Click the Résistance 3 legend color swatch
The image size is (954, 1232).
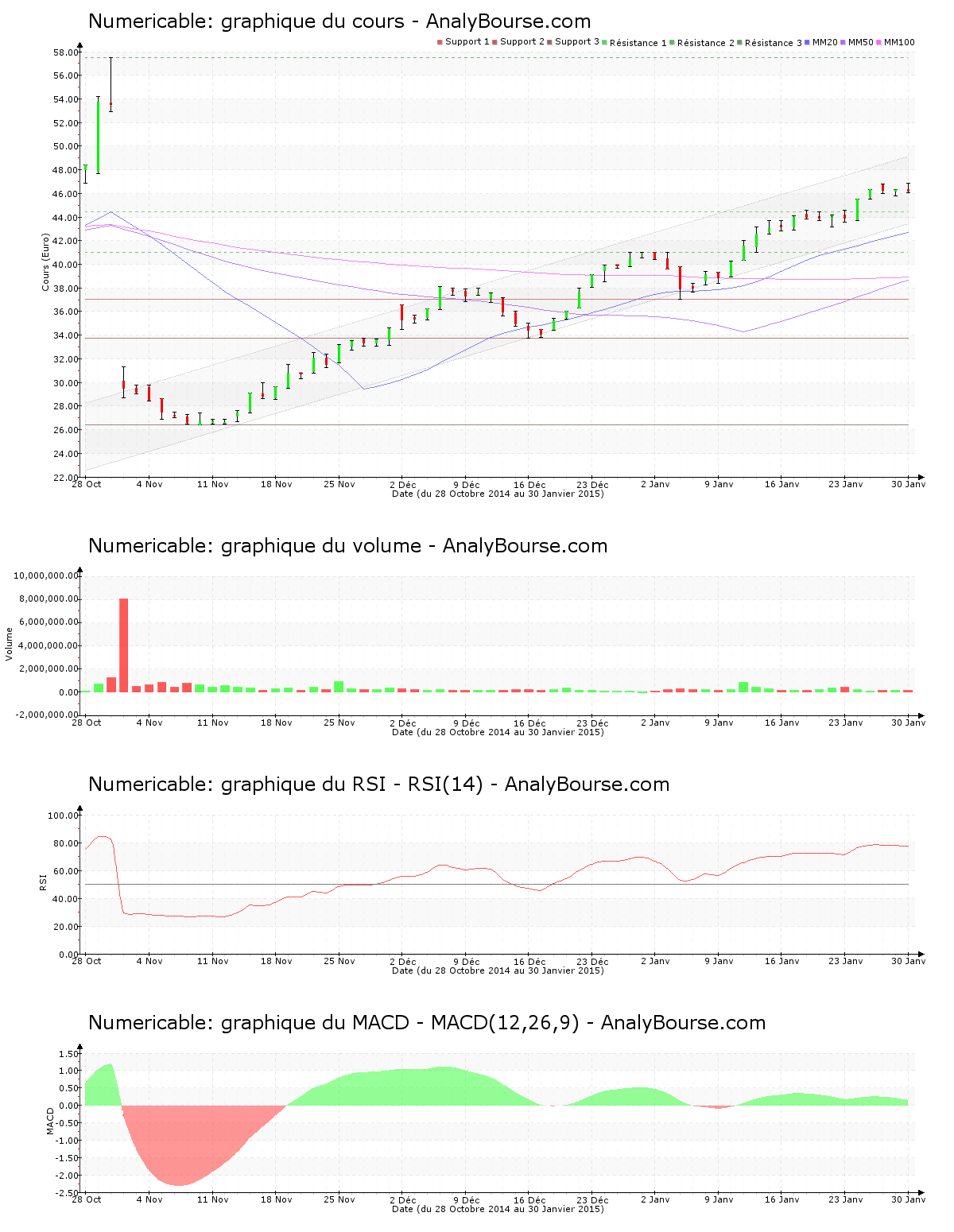(x=740, y=42)
